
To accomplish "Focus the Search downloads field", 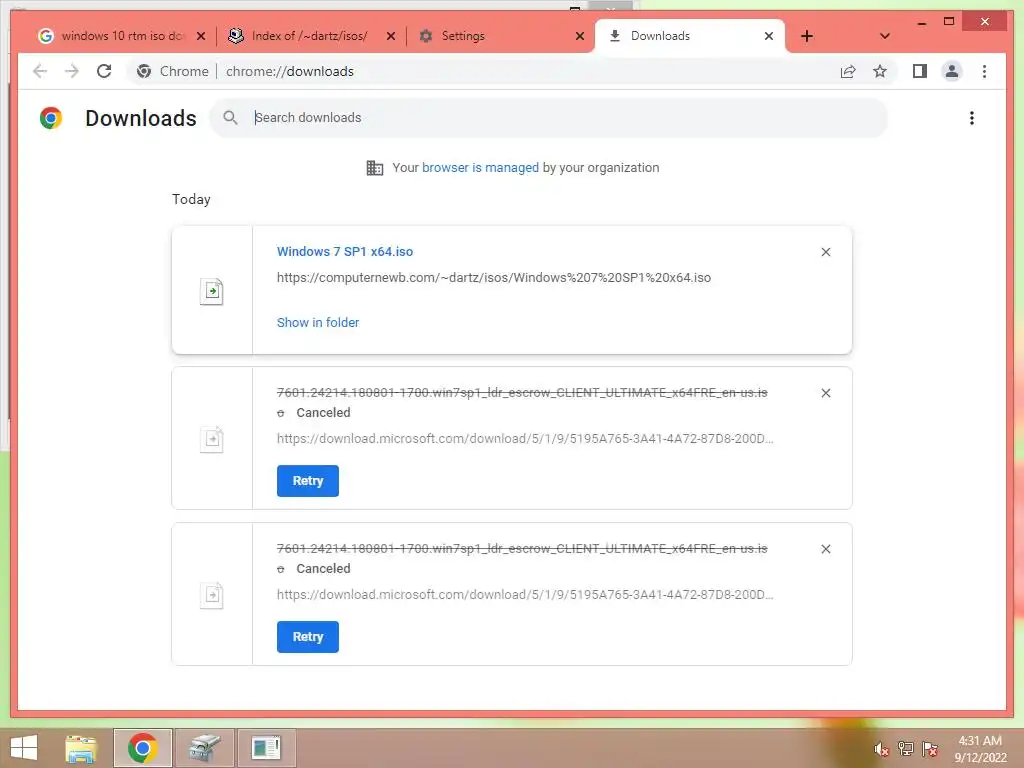I will [549, 118].
